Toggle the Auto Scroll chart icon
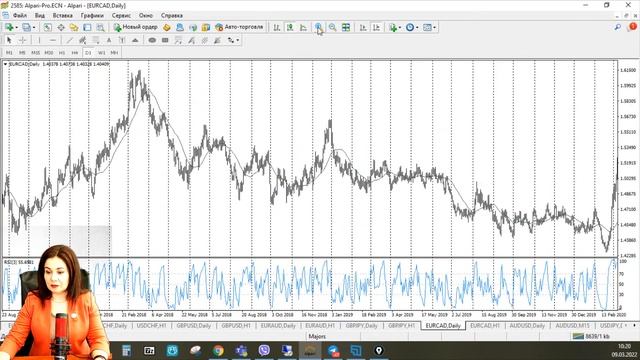The height and width of the screenshot is (360, 640). [x=363, y=27]
